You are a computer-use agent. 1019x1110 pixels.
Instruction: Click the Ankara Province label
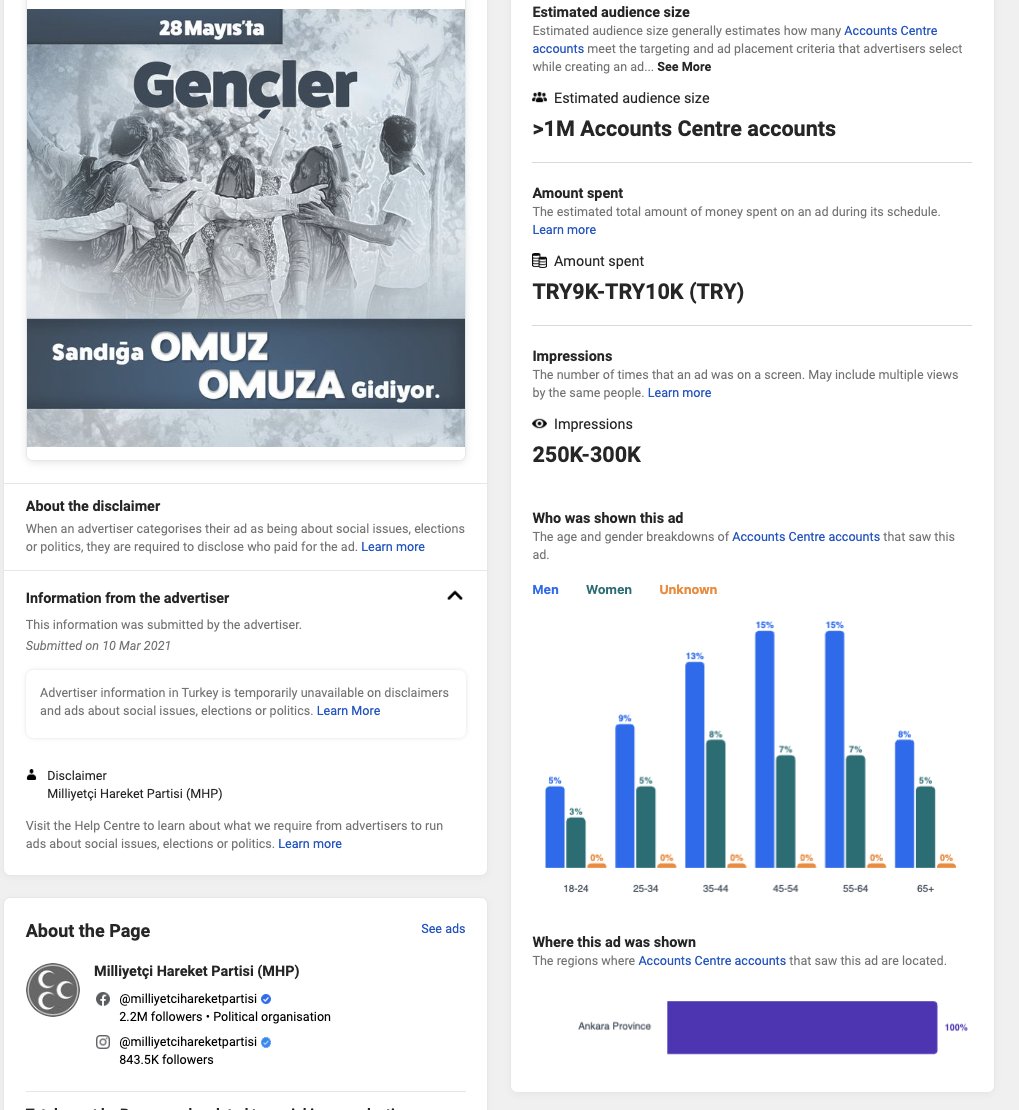(614, 1026)
